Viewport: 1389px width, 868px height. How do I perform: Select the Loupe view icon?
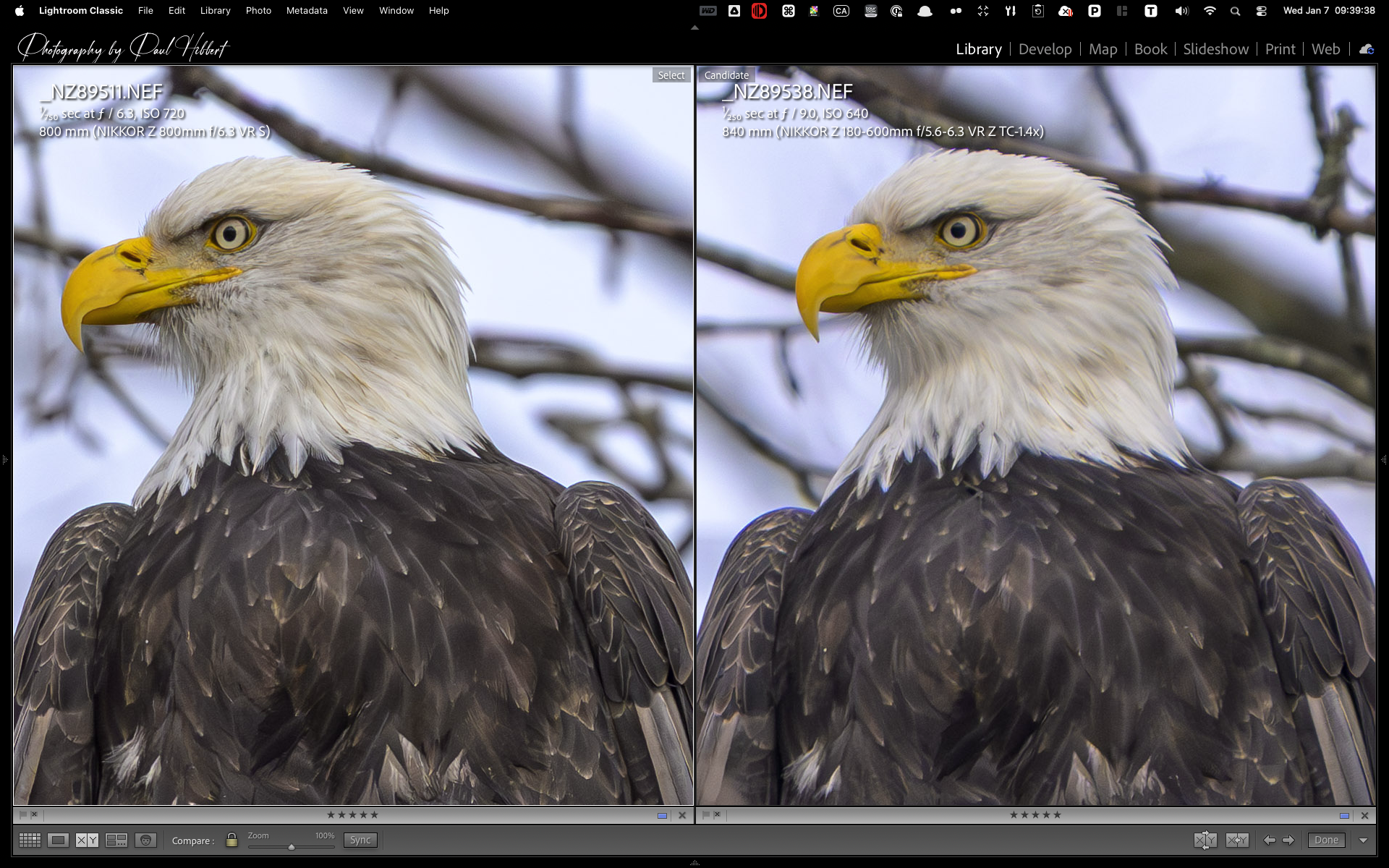coord(58,840)
